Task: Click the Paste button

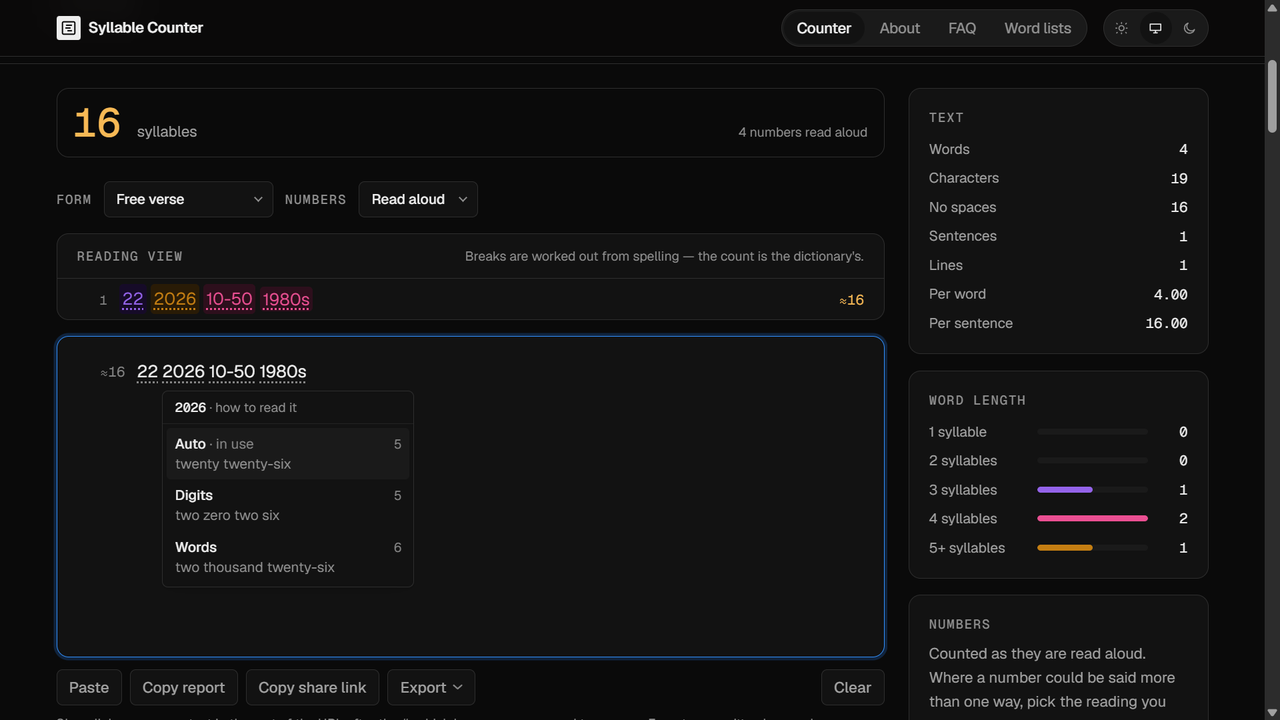Action: pyautogui.click(x=89, y=687)
